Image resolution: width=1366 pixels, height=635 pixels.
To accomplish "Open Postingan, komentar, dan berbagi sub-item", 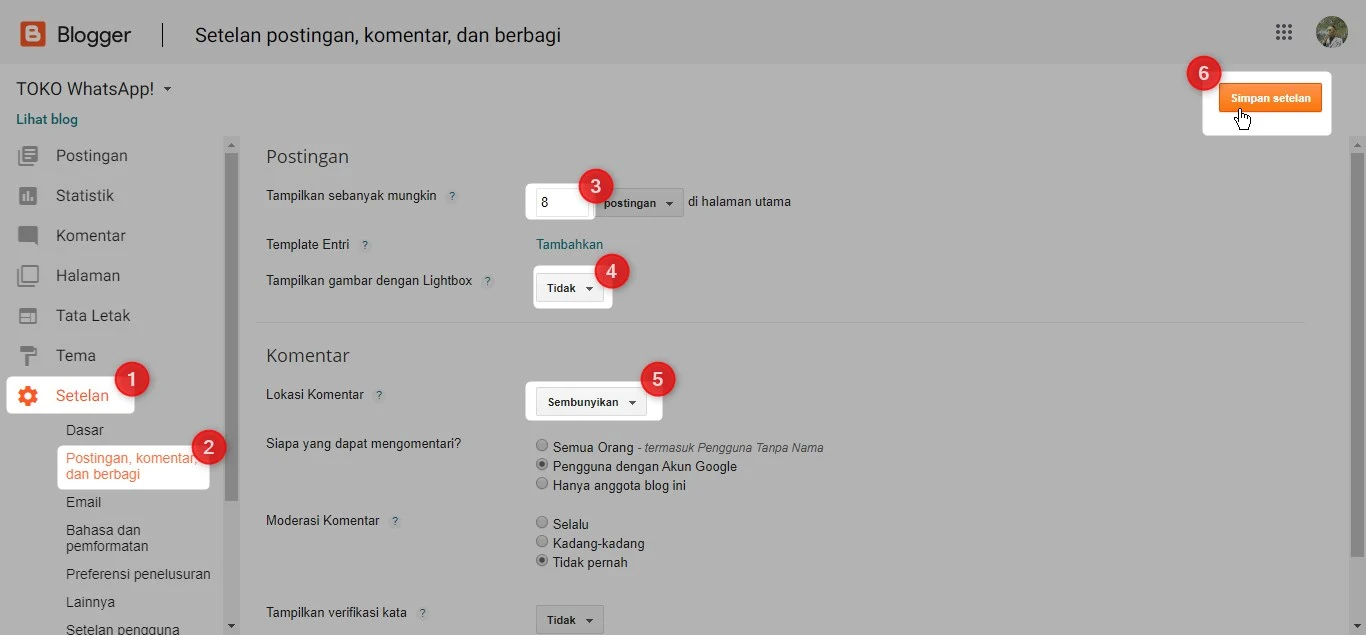I will (132, 466).
